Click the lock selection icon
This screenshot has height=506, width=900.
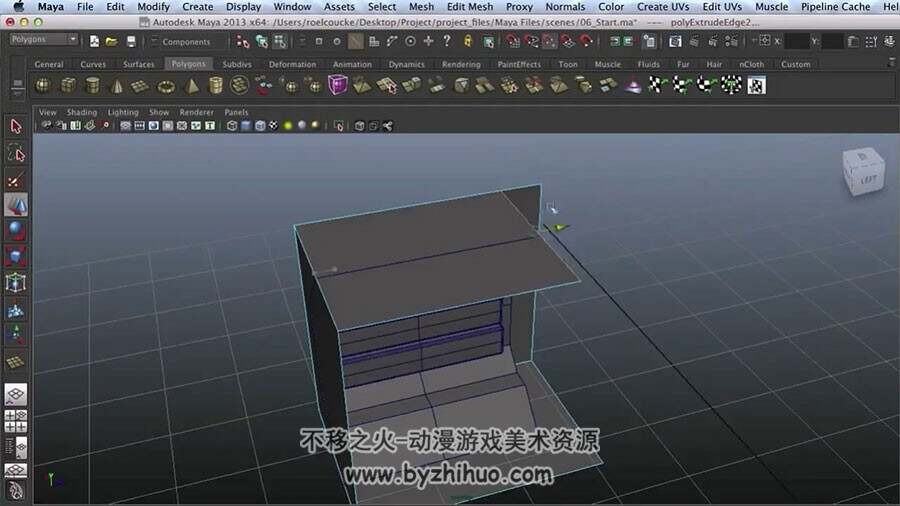pos(468,42)
